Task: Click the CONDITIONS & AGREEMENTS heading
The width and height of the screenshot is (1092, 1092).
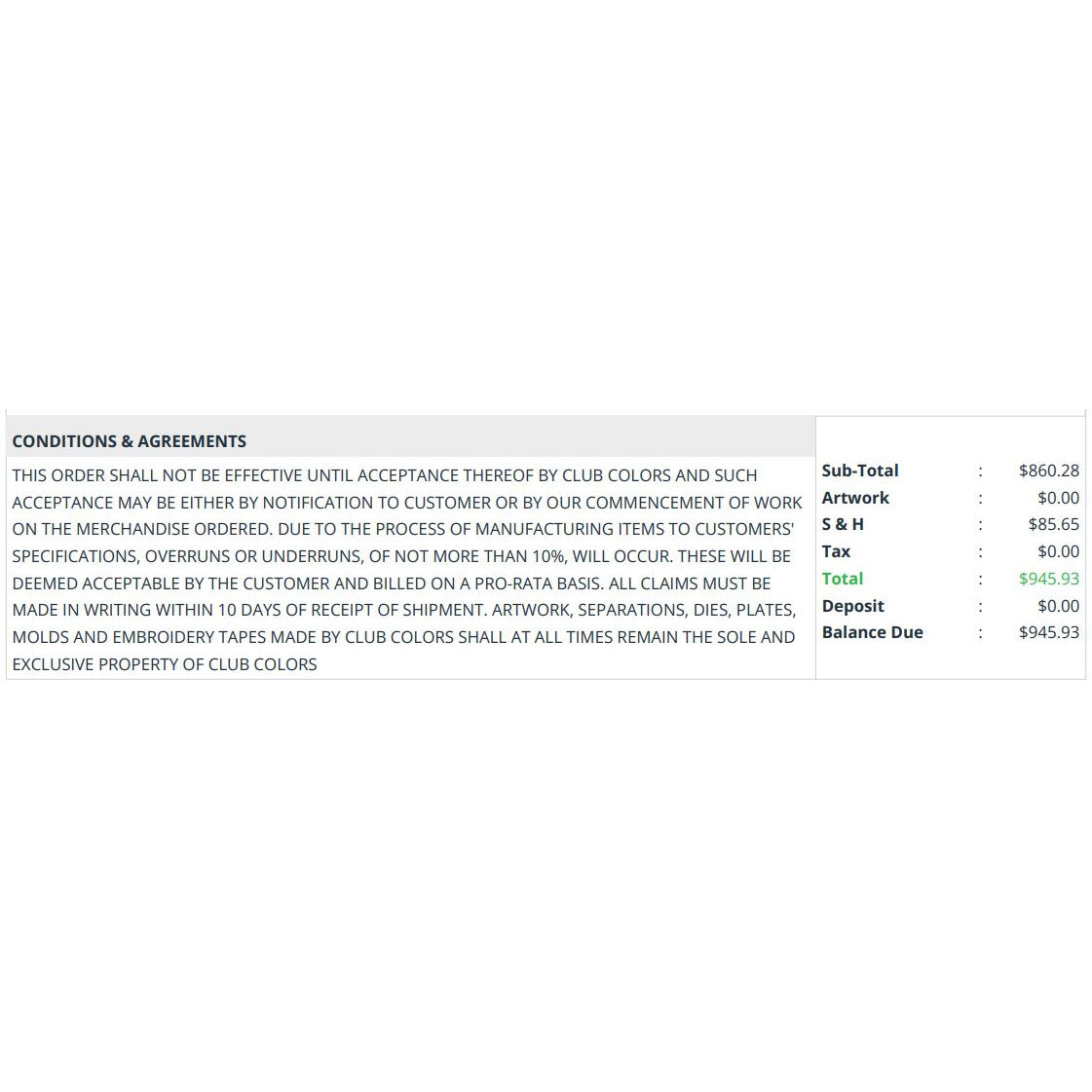Action: tap(129, 441)
